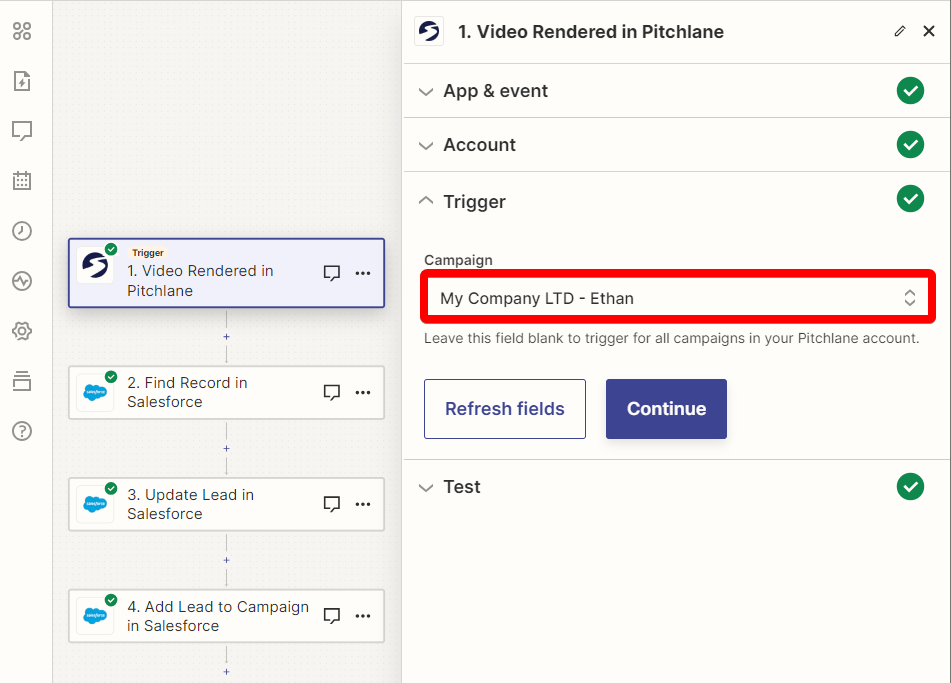
Task: Select step 2 Find Record in Salesforce
Action: pyautogui.click(x=226, y=392)
